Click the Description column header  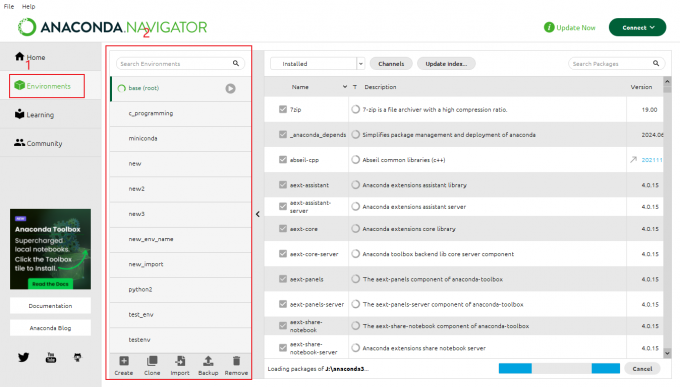point(380,87)
